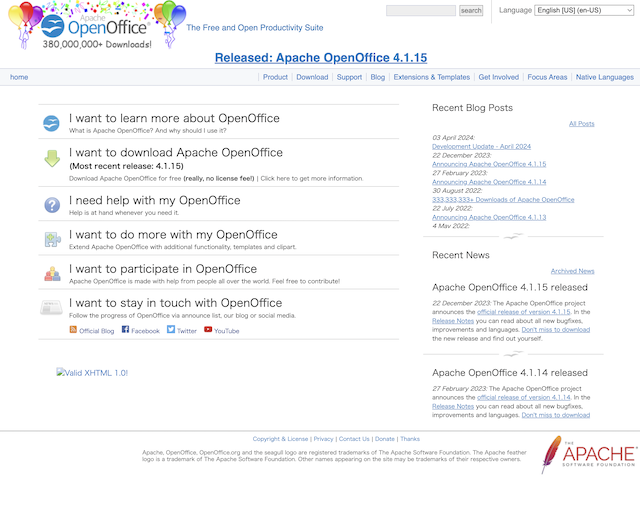The width and height of the screenshot is (640, 510).
Task: Click the search button
Action: click(x=471, y=11)
